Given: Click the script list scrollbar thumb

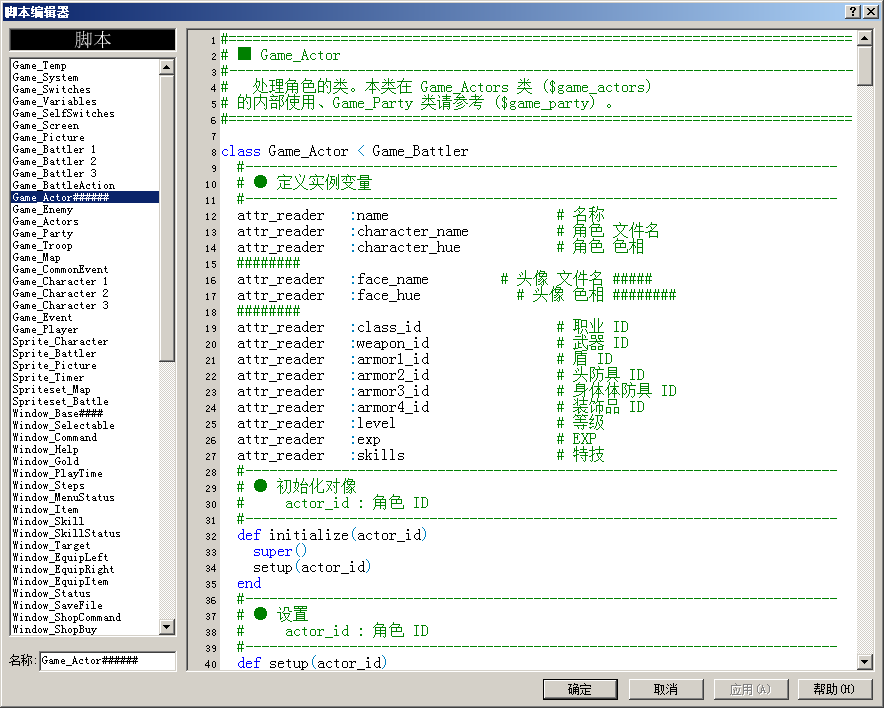Looking at the screenshot, I should [166, 218].
